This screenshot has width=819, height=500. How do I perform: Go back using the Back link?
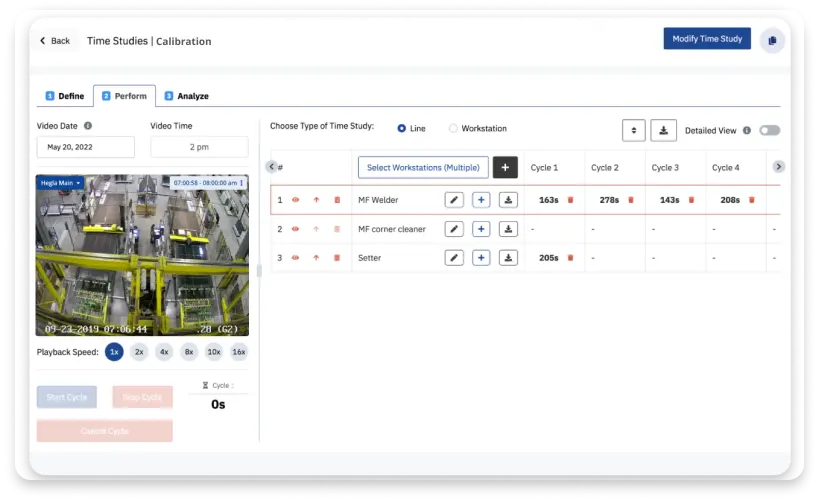(55, 41)
